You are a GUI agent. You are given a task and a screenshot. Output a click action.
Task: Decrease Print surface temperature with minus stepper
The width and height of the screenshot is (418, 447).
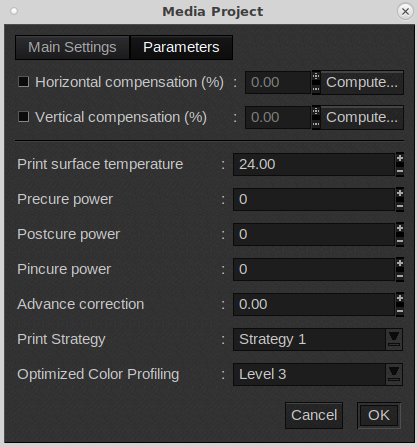tap(400, 171)
